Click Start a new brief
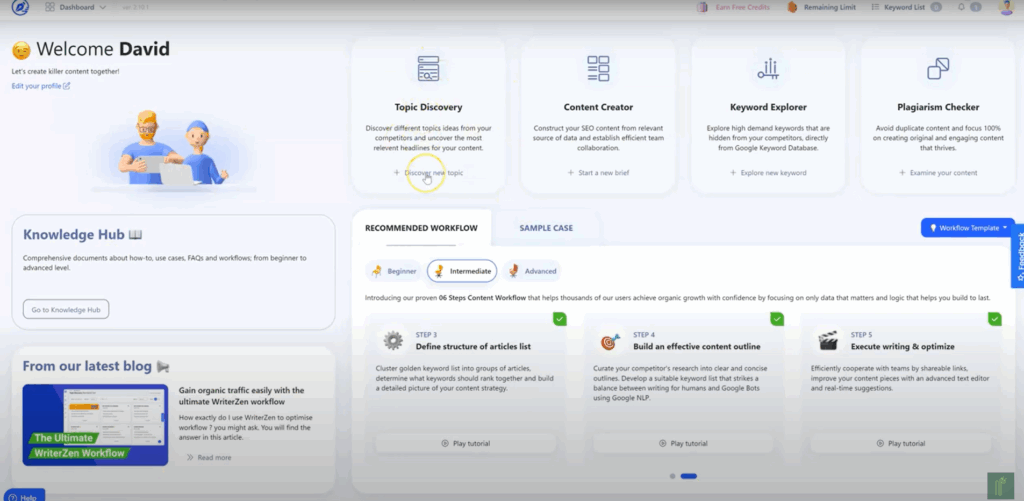 598,173
